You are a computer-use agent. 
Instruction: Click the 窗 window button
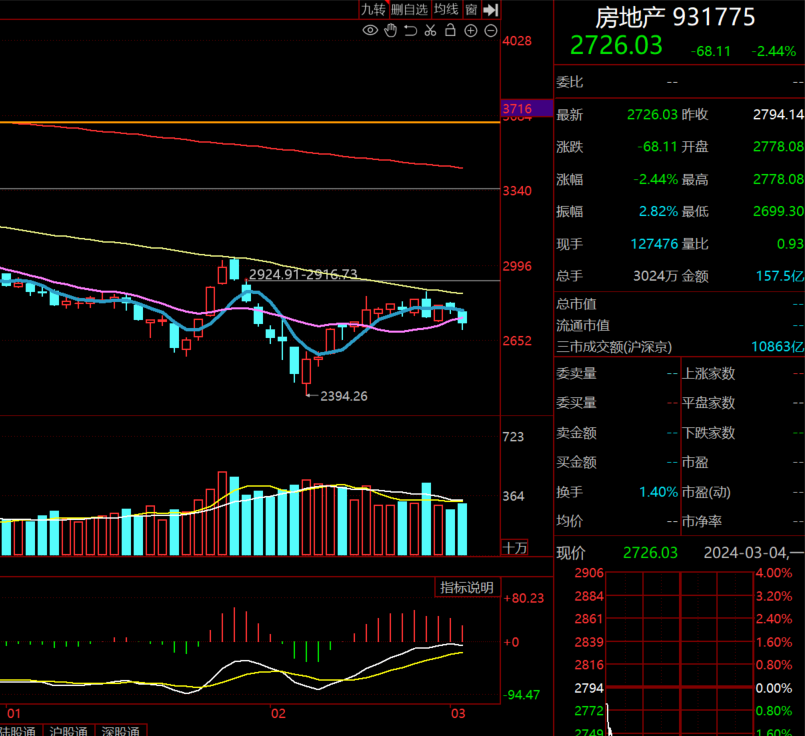tap(471, 9)
